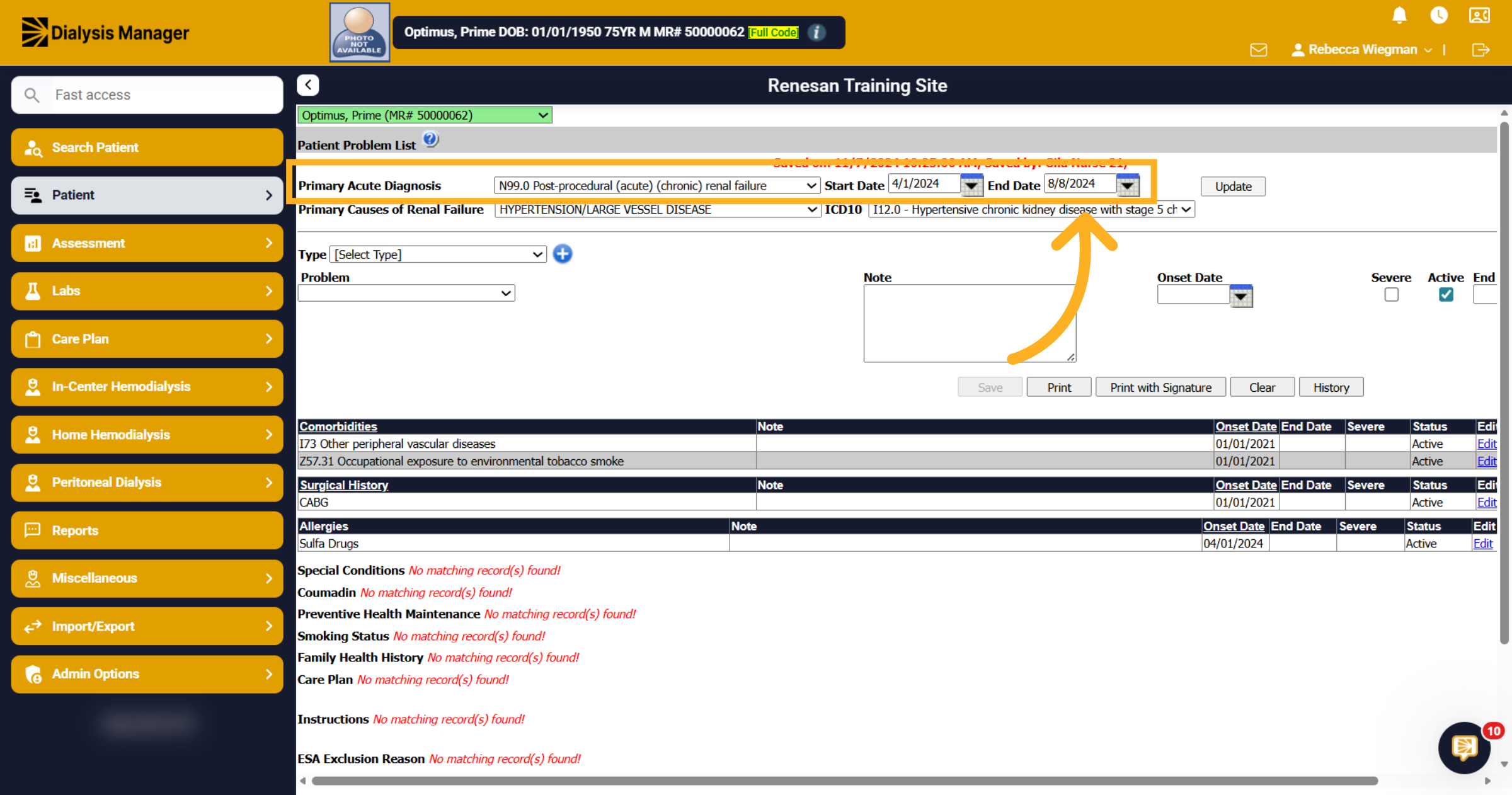Open the Reports menu
The width and height of the screenshot is (1512, 795).
tap(147, 530)
